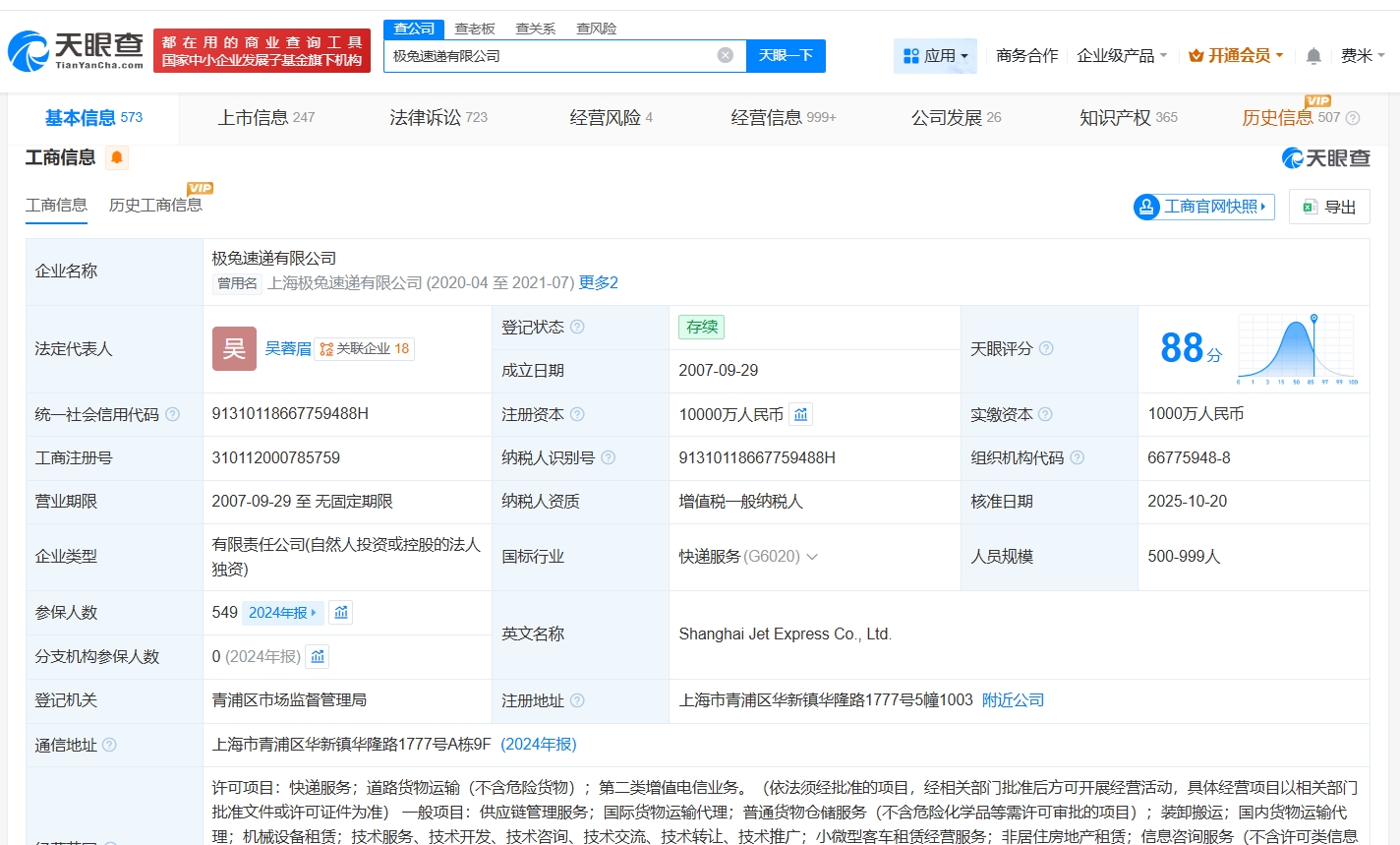
Task: Choose the 查老板 search mode
Action: click(x=475, y=29)
